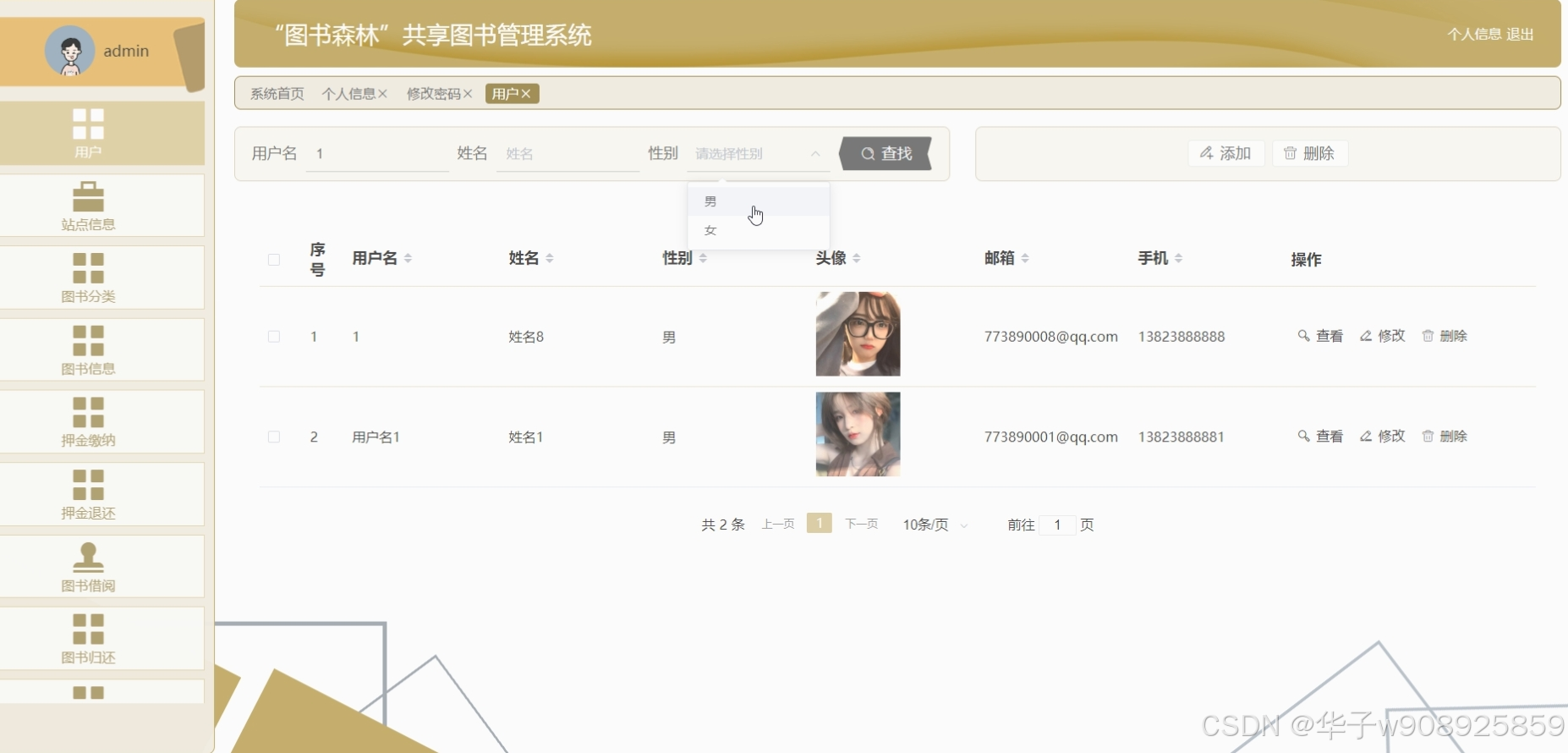1568x753 pixels.
Task: Check the checkbox for row 1
Action: click(x=274, y=337)
